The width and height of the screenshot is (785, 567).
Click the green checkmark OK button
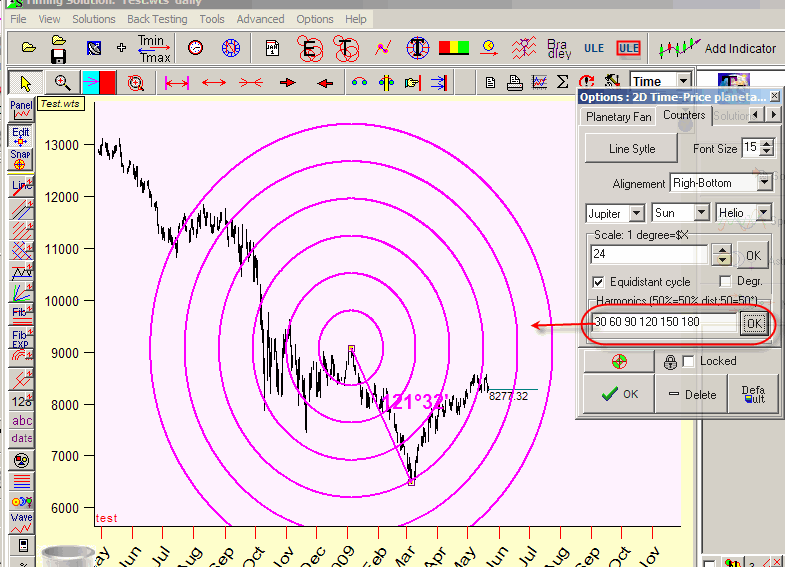tap(619, 394)
